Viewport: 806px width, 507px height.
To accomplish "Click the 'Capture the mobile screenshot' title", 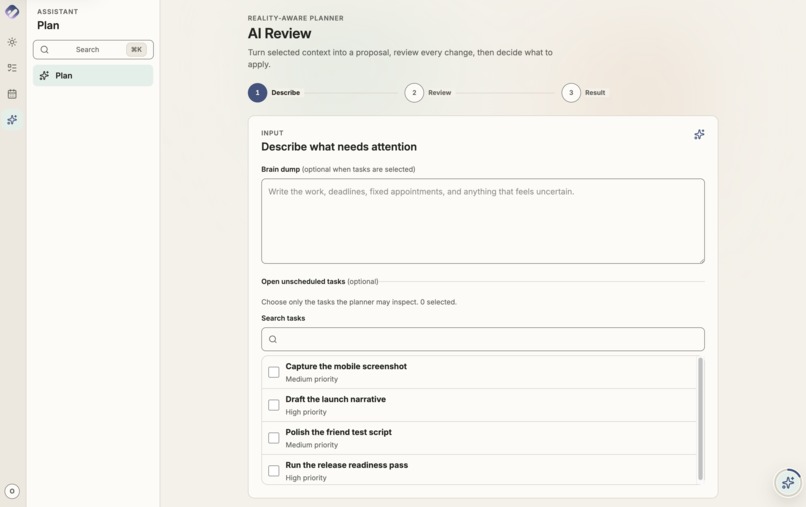I will (x=346, y=366).
